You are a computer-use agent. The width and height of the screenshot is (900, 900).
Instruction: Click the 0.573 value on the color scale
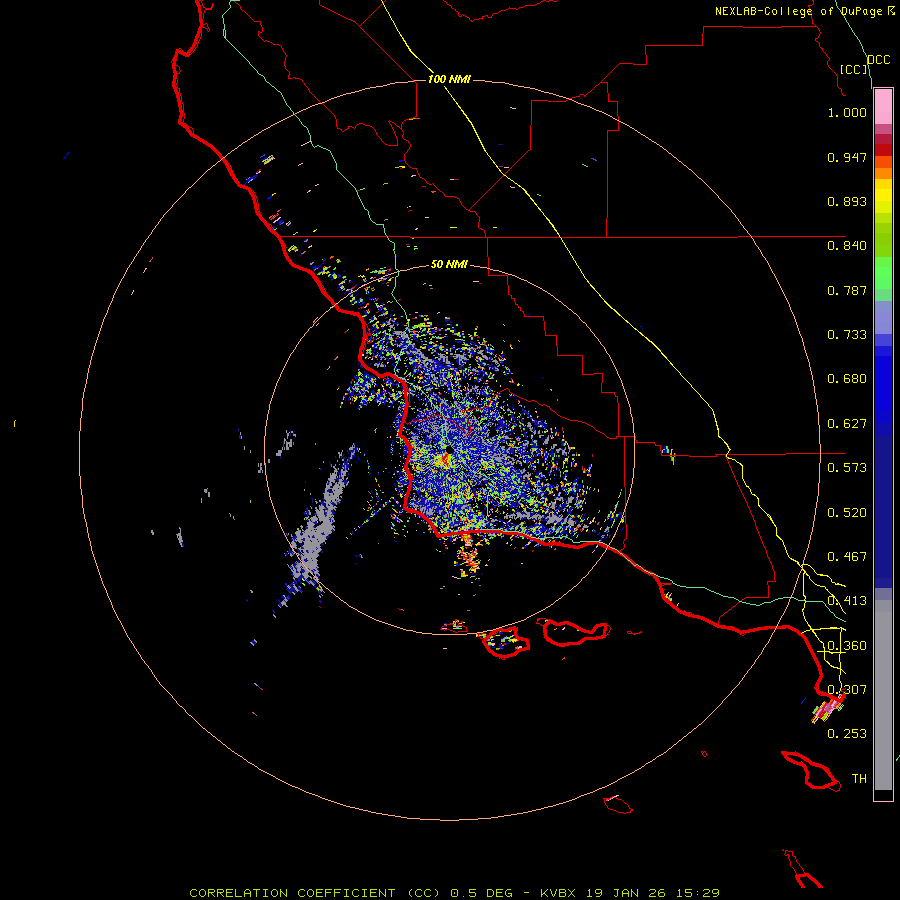(847, 468)
